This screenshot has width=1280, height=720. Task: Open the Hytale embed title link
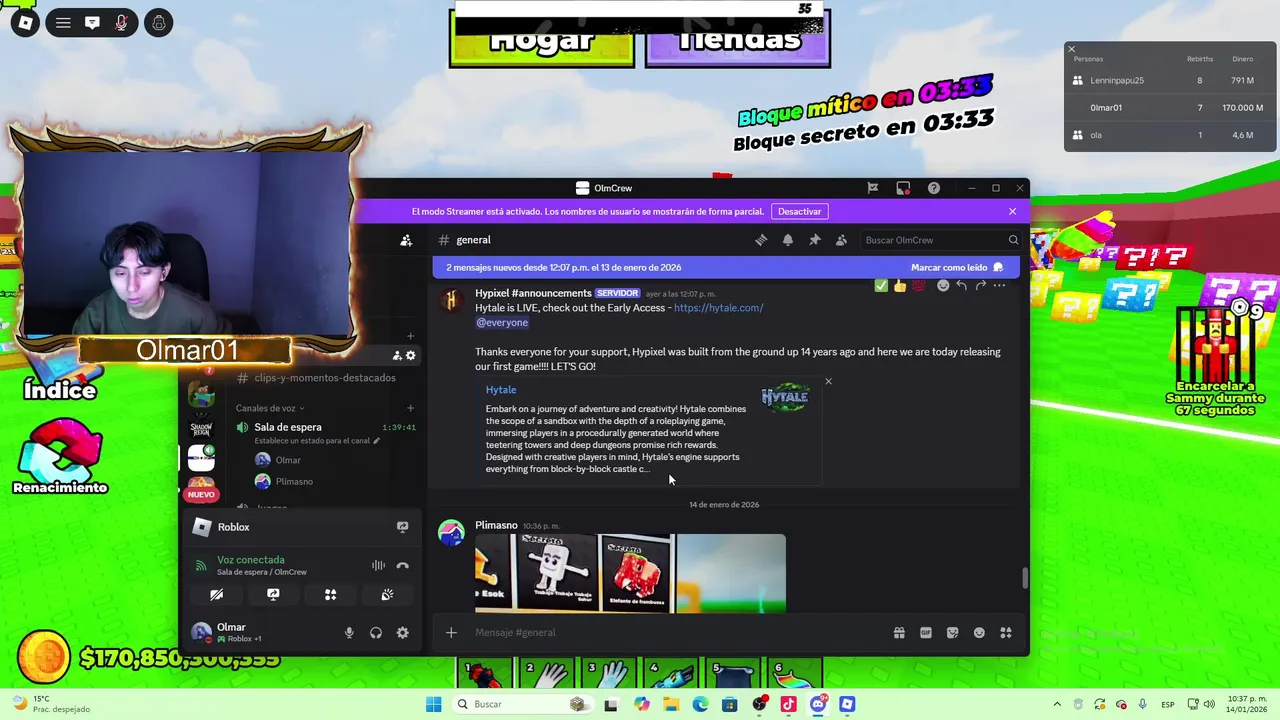click(x=501, y=390)
